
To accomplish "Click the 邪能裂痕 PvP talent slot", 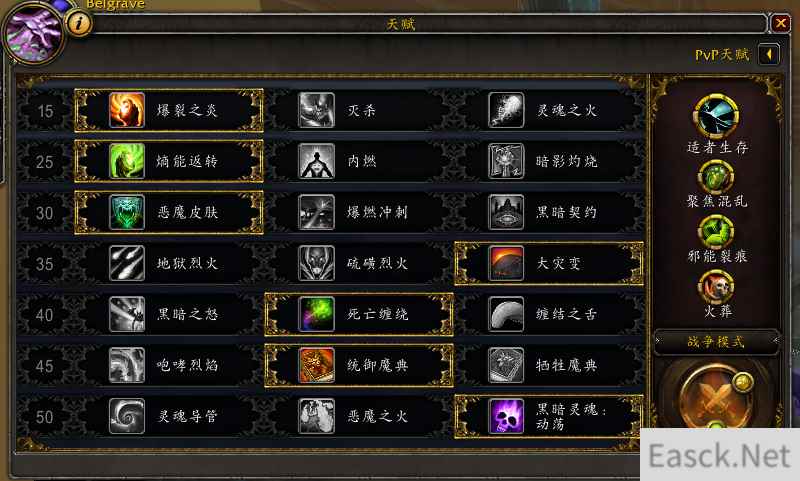I will click(716, 232).
